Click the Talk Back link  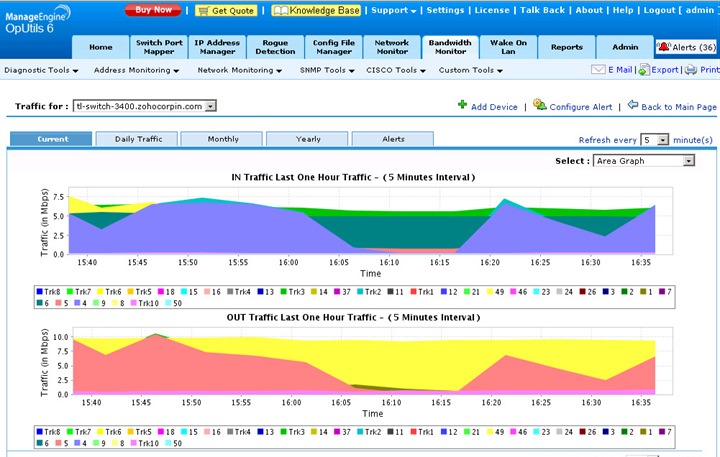[542, 10]
